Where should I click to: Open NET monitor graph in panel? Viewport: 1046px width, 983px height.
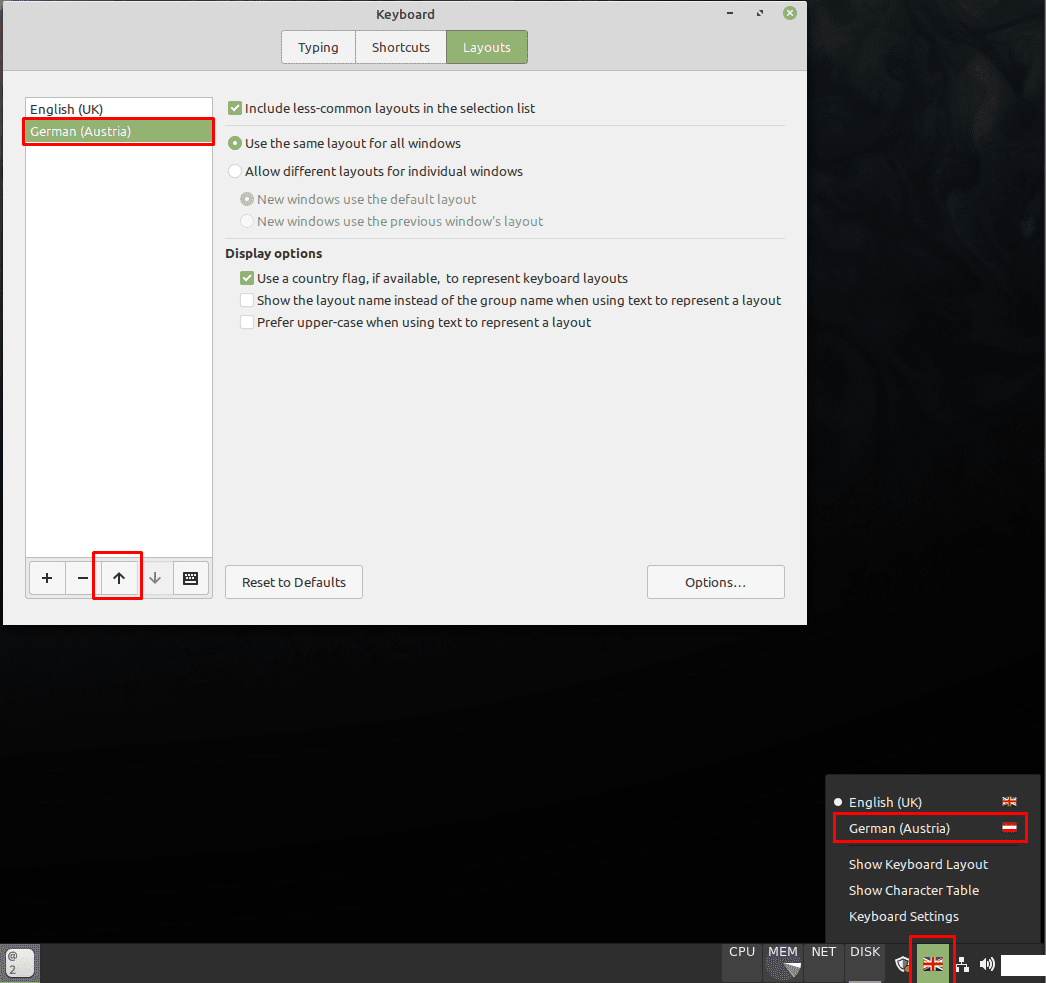pos(824,963)
